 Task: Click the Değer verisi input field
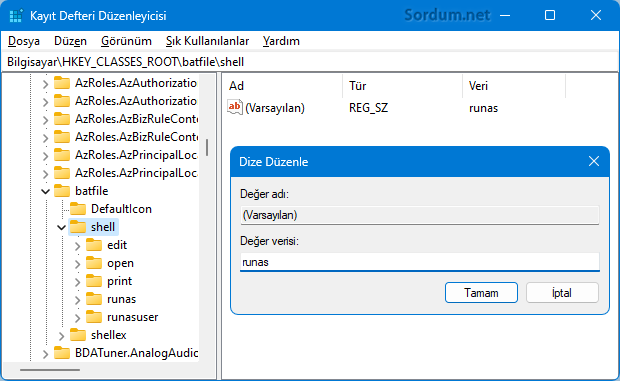pyautogui.click(x=420, y=262)
